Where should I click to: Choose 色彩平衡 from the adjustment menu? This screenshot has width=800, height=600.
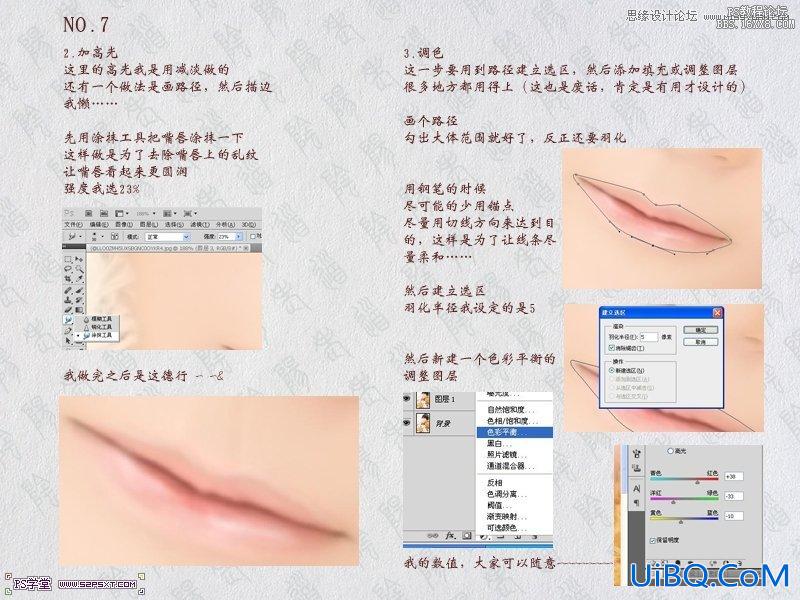click(515, 432)
